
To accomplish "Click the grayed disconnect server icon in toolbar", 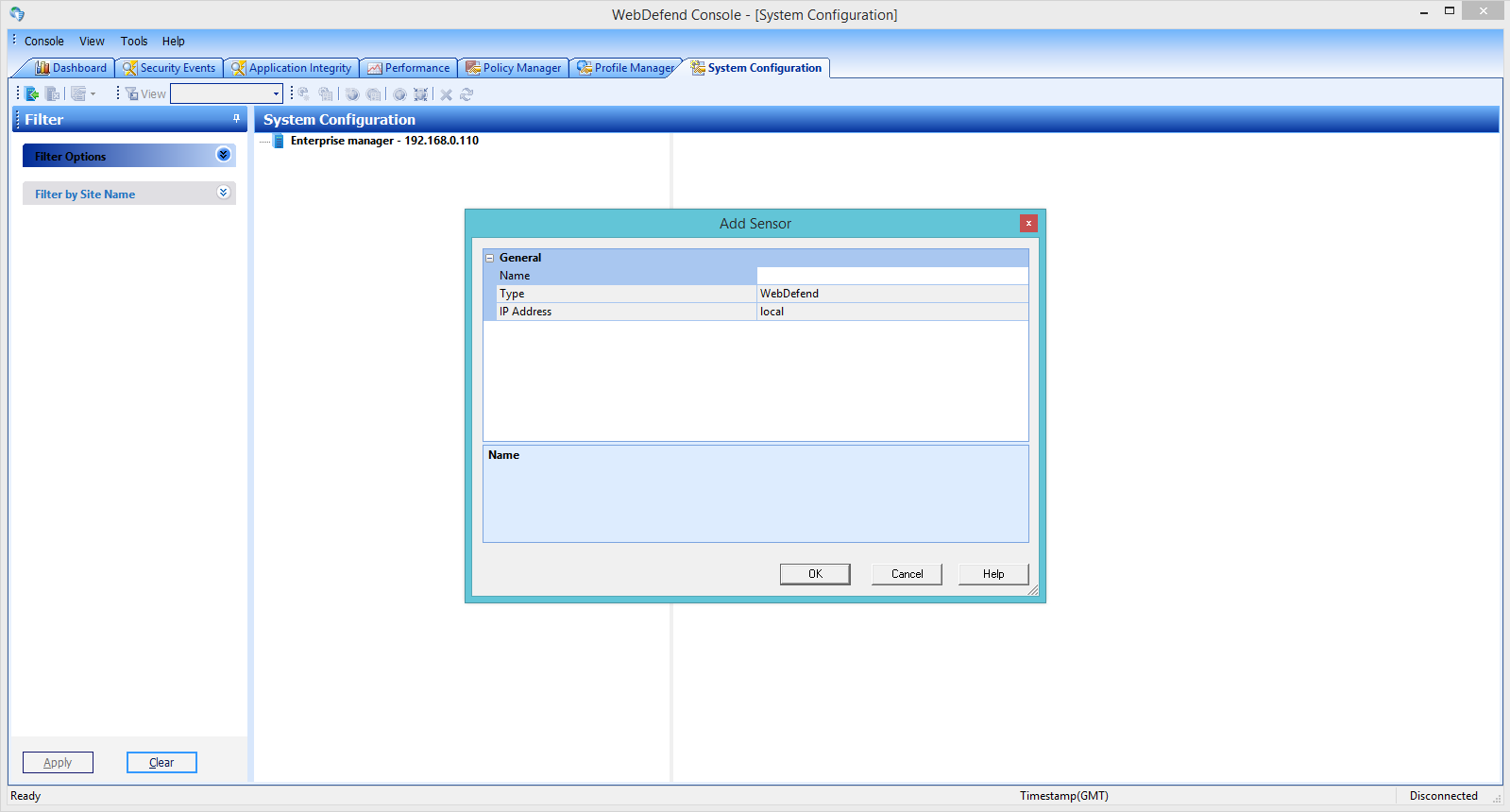I will 53,93.
